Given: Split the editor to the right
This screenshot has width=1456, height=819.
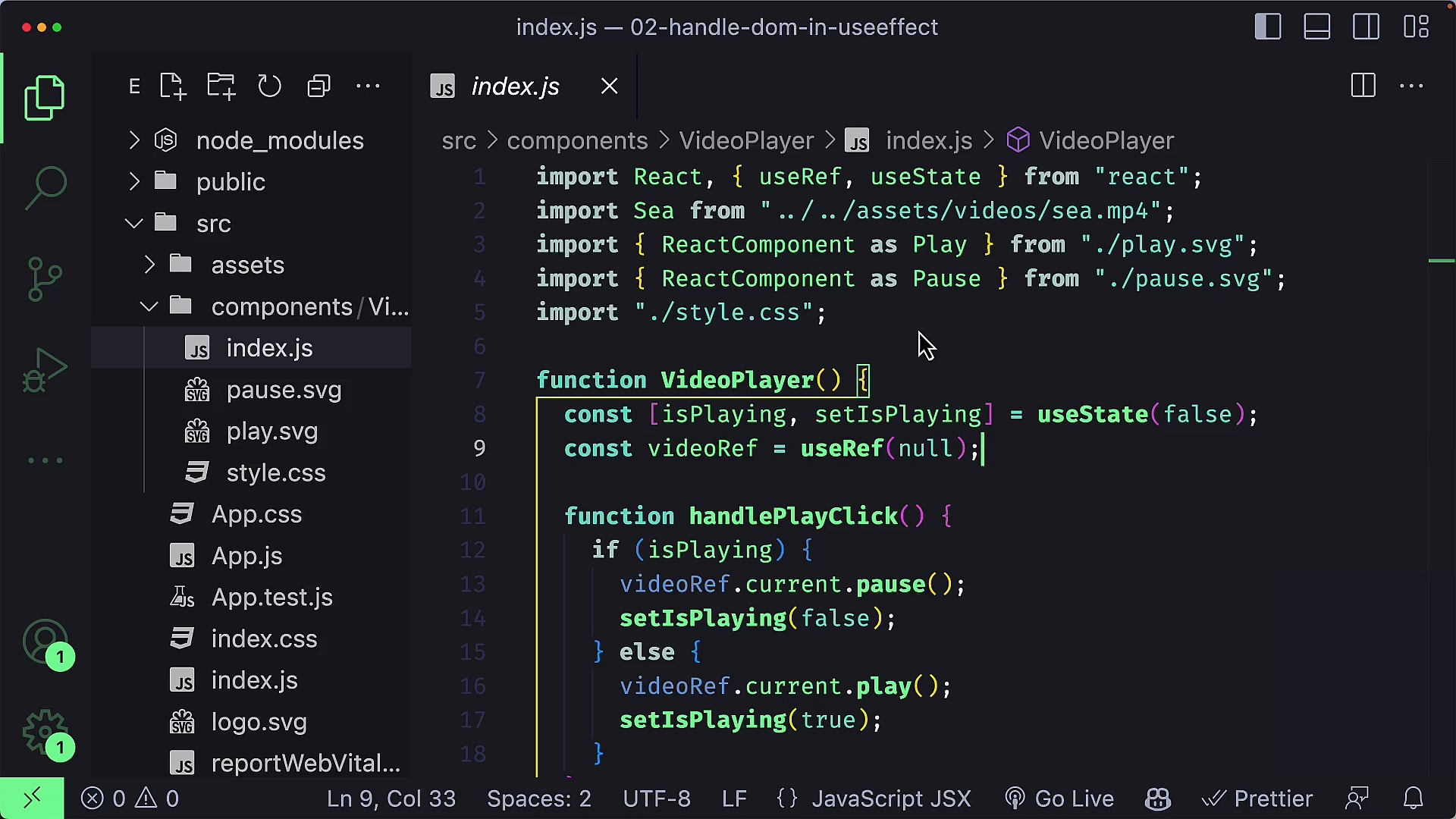Looking at the screenshot, I should pyautogui.click(x=1363, y=86).
